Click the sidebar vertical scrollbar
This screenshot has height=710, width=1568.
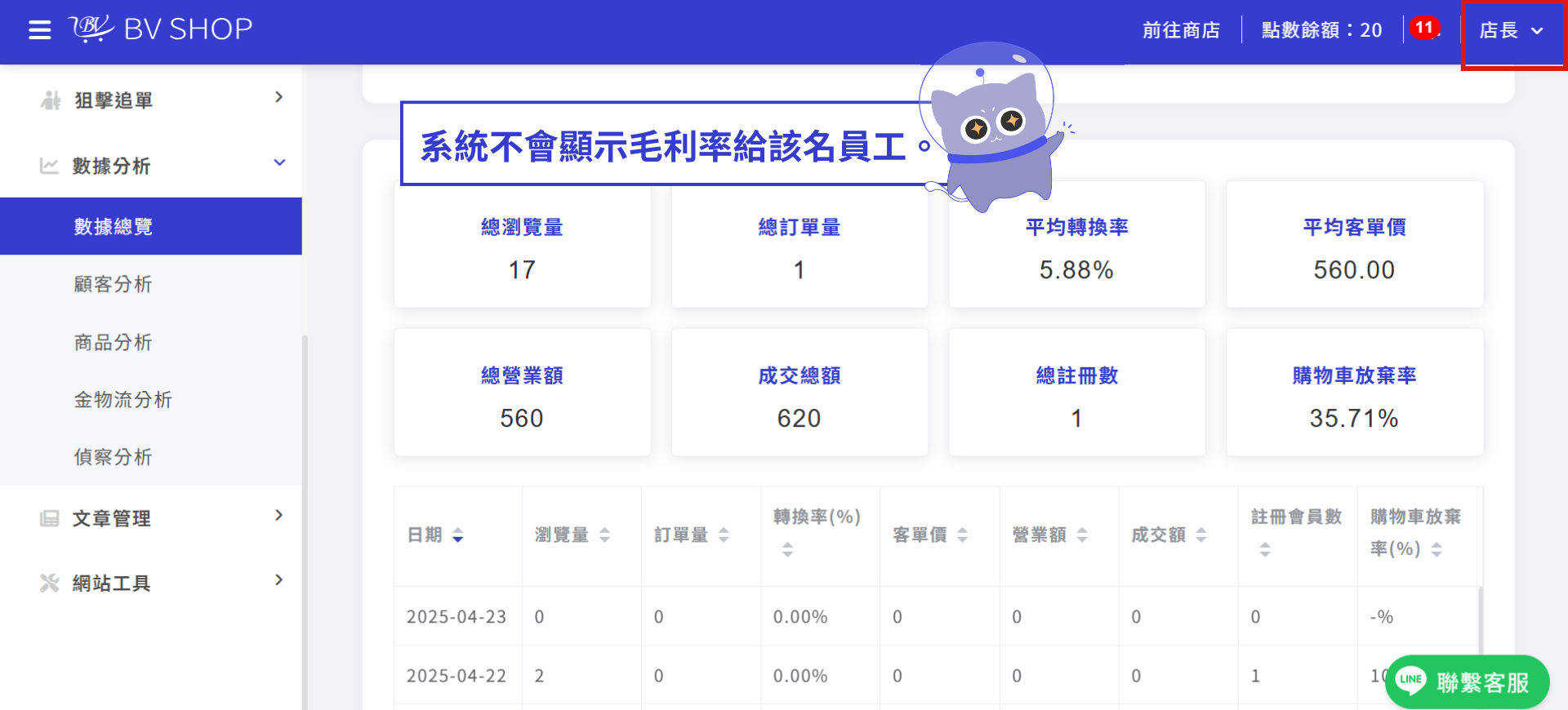pos(305,522)
